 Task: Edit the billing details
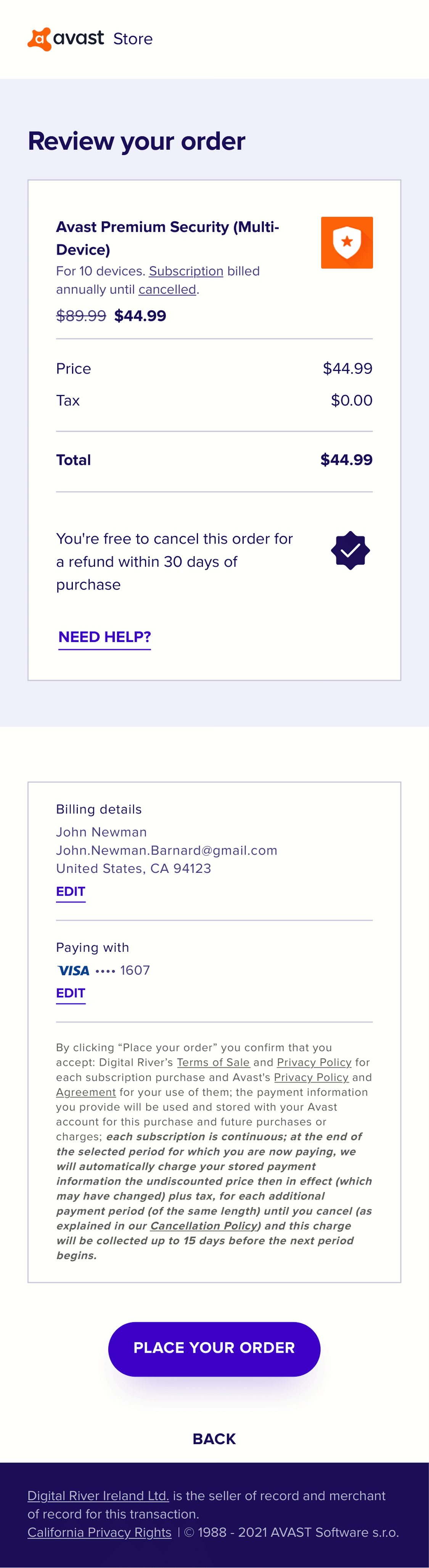[x=70, y=891]
